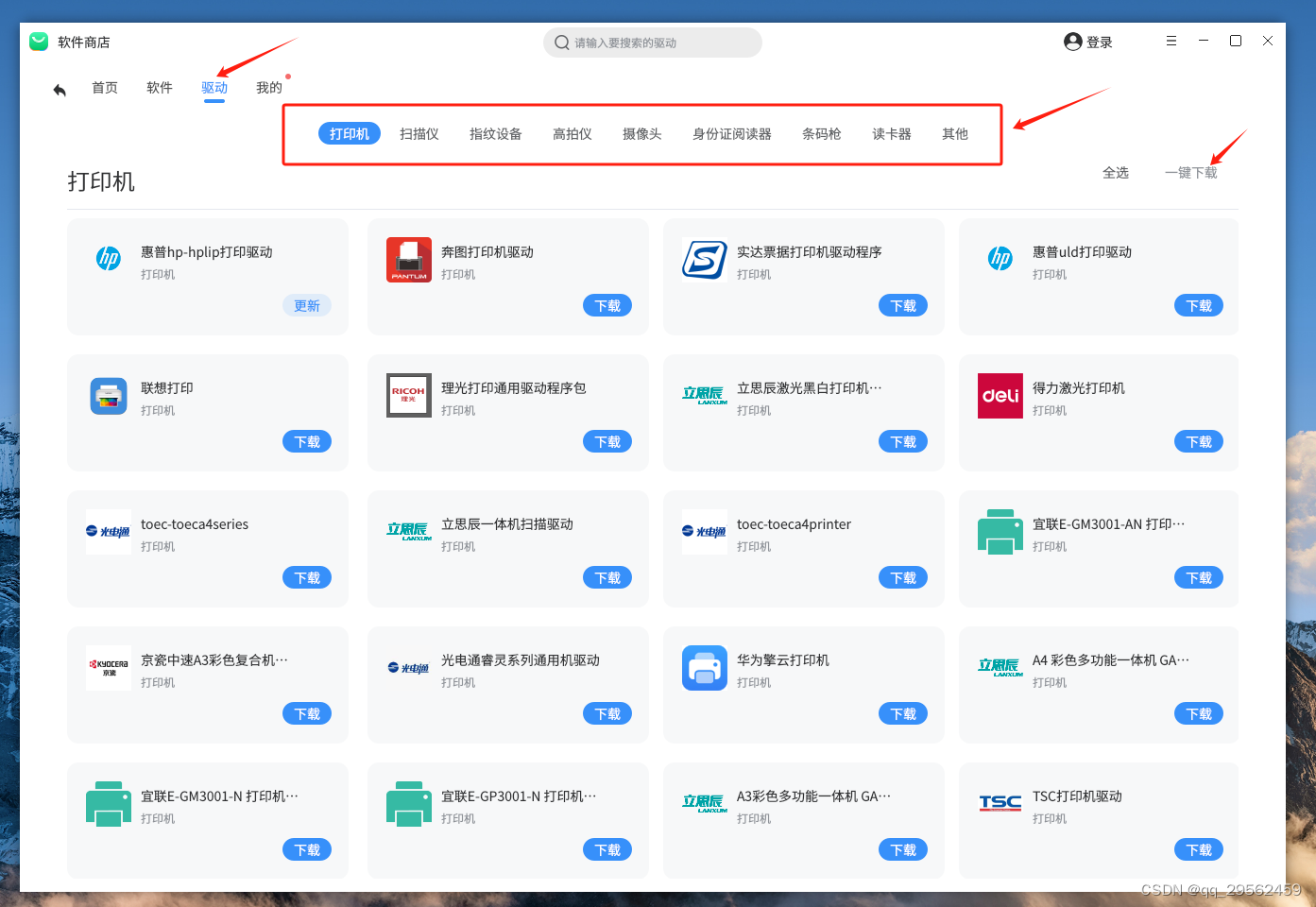Open the 京瓷中速A3彩色复合机 title
The width and height of the screenshot is (1316, 907).
pos(214,660)
